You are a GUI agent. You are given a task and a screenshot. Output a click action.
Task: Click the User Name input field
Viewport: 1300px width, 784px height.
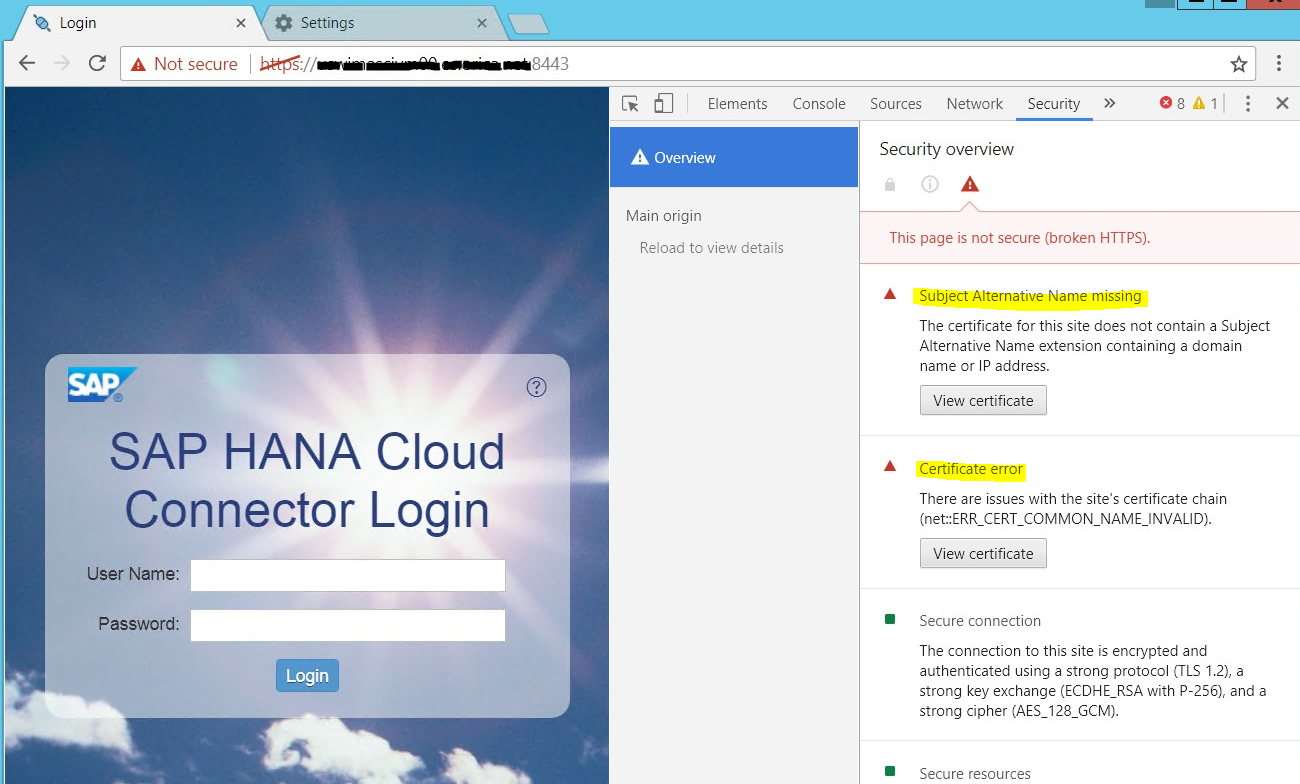pyautogui.click(x=348, y=575)
